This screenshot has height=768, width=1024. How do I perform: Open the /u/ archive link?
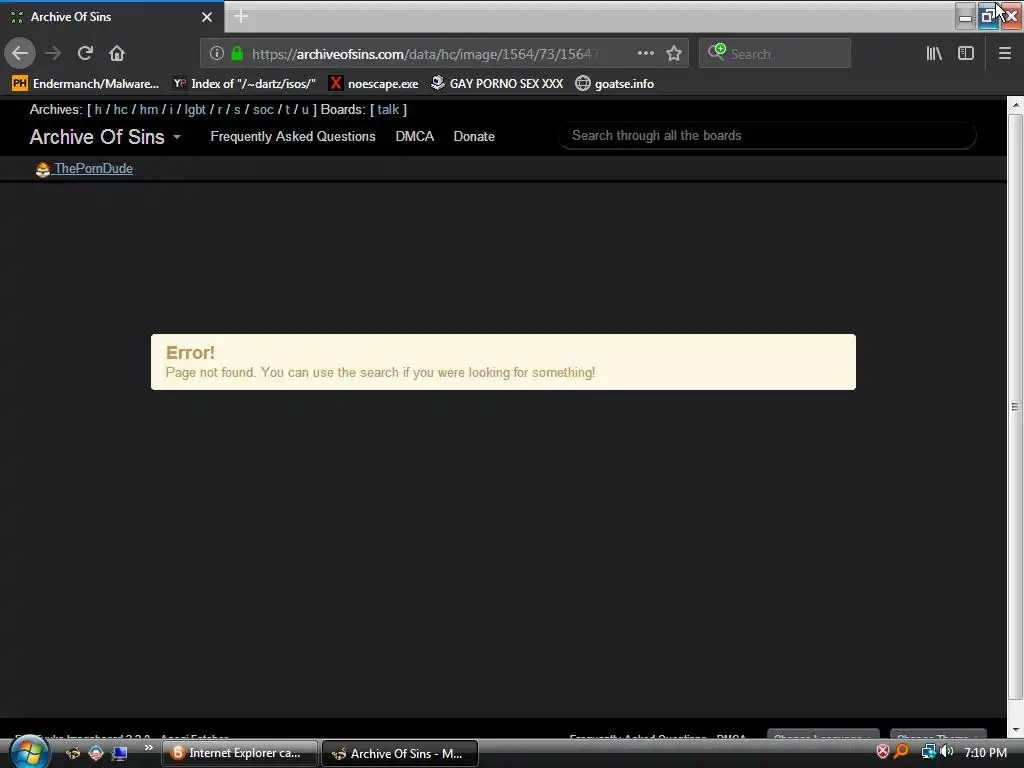pyautogui.click(x=305, y=110)
